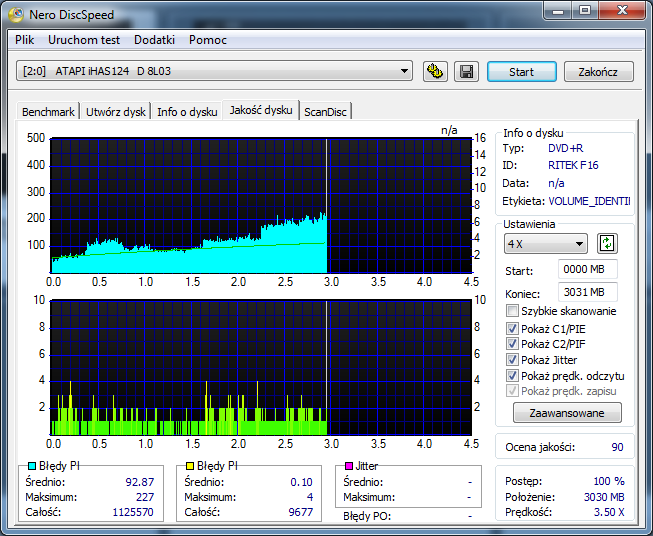The image size is (653, 536).
Task: Open the ATAPI iHAS124 drive dropdown
Action: 214,71
